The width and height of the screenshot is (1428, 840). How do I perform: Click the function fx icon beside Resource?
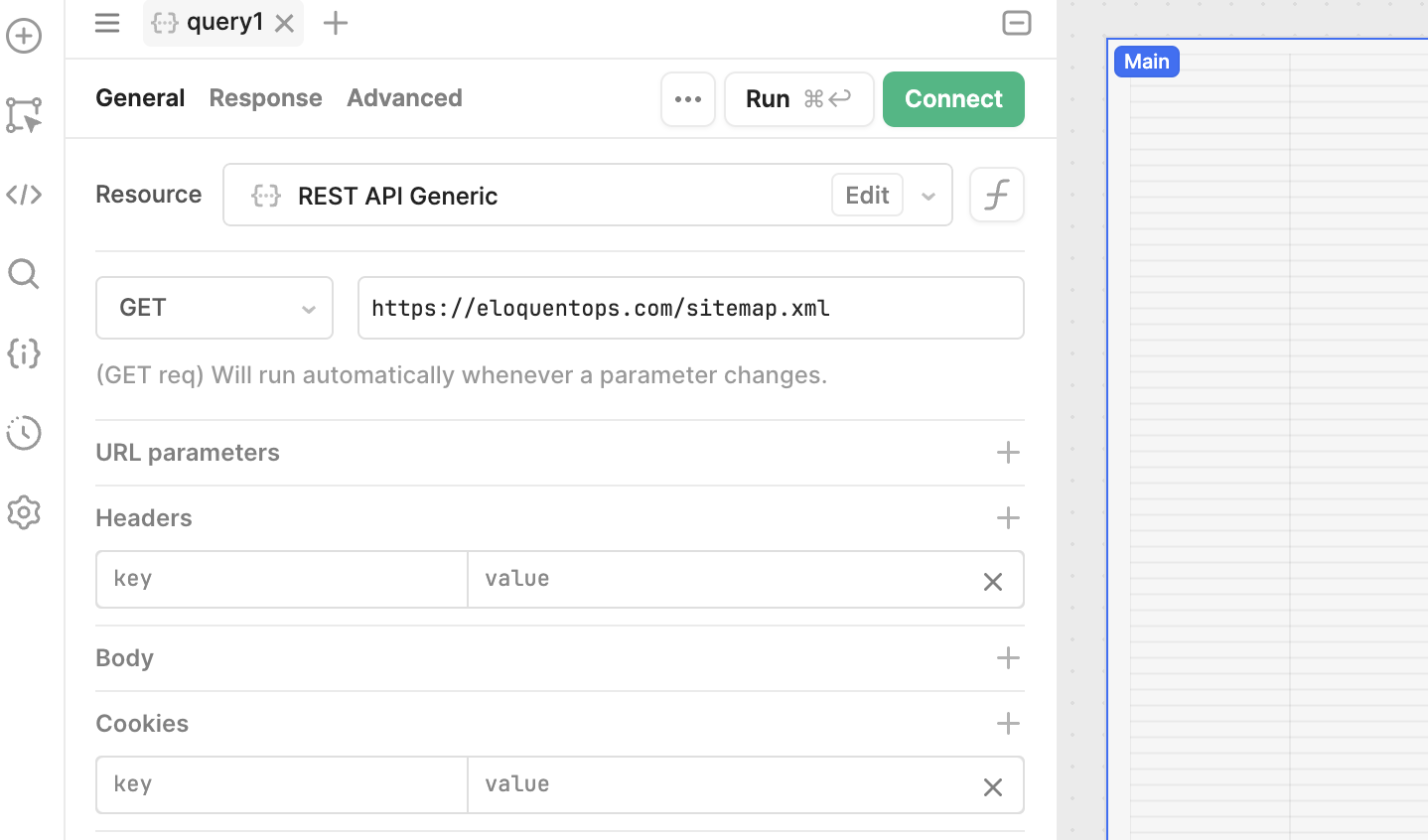(x=996, y=195)
